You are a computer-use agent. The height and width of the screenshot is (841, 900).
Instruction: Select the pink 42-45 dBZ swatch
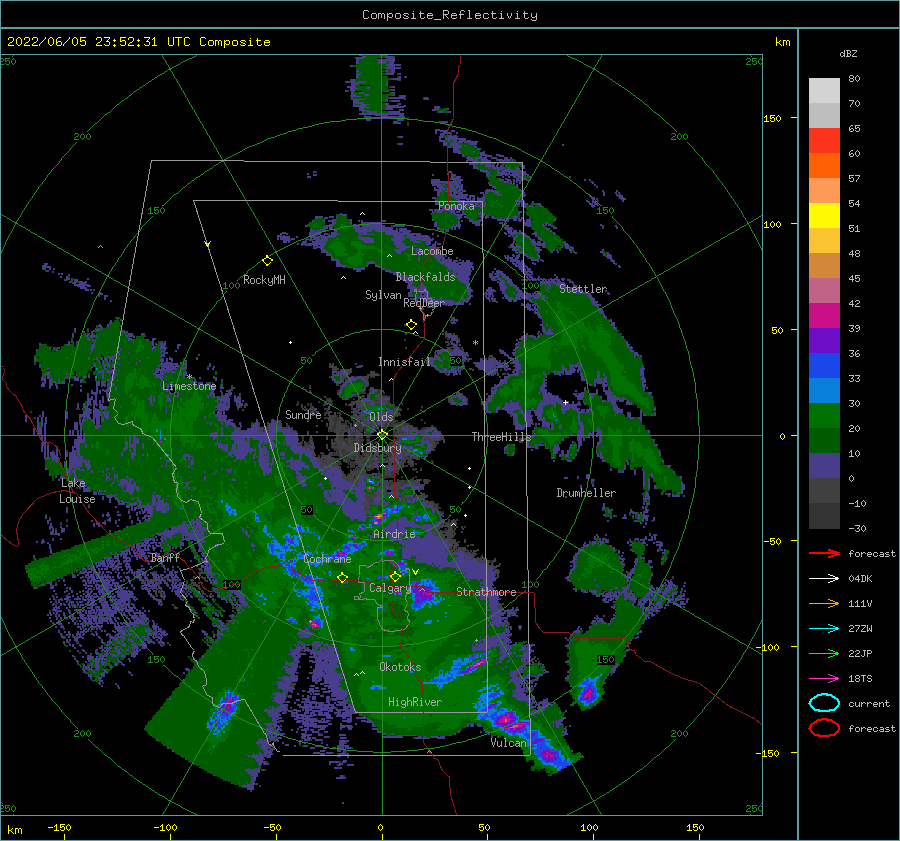(824, 291)
